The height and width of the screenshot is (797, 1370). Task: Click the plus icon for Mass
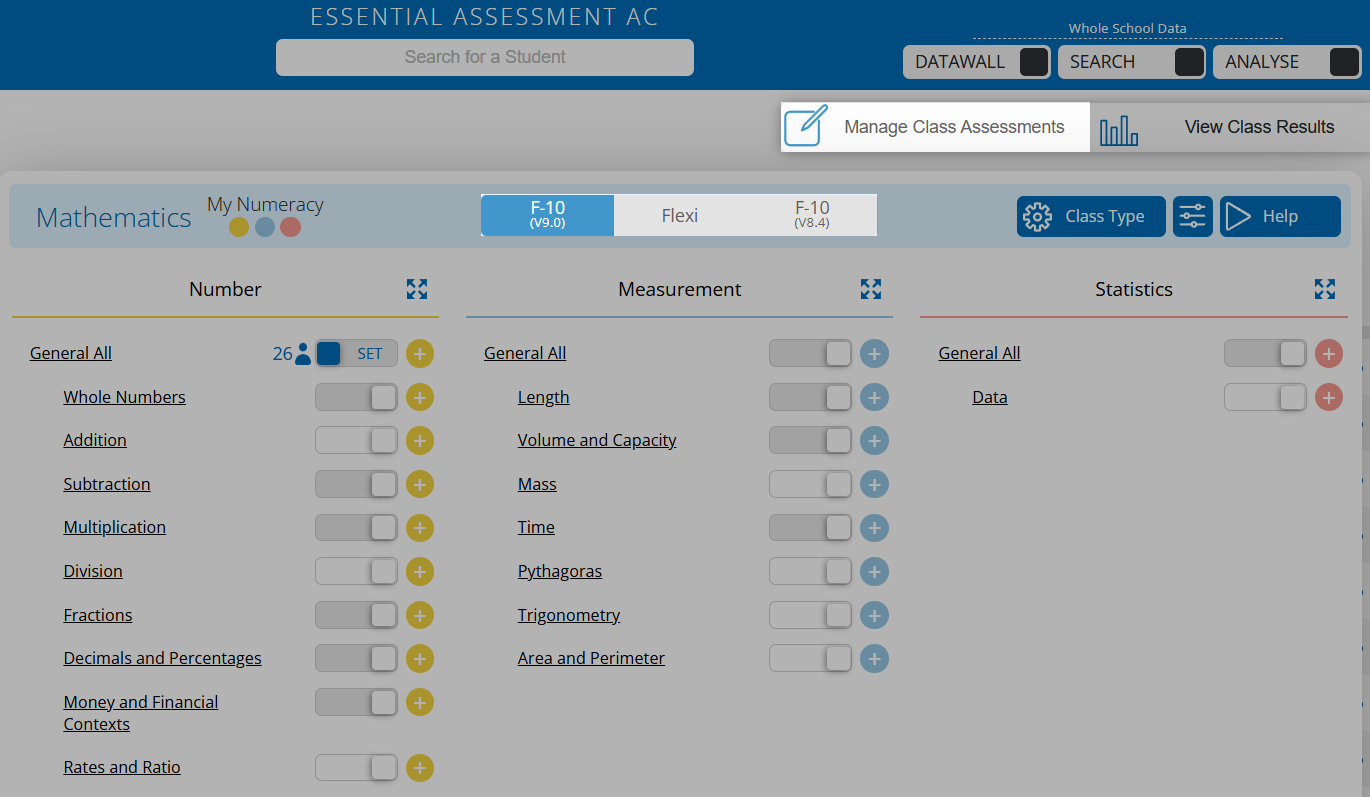pyautogui.click(x=874, y=484)
